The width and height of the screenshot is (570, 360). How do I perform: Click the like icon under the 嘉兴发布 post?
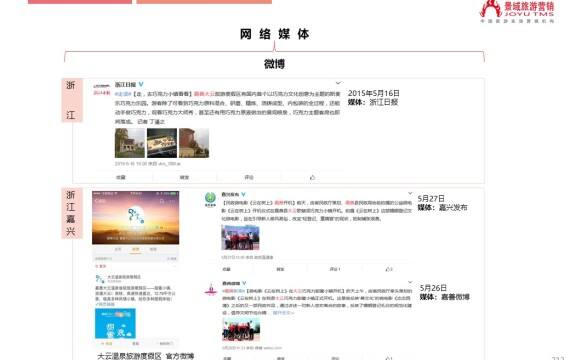pos(388,269)
